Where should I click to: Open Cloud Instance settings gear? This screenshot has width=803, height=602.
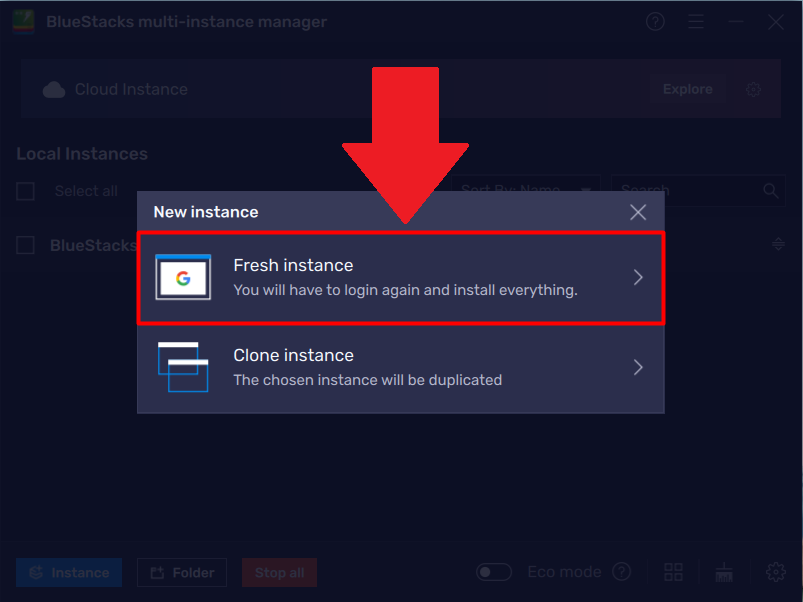(x=753, y=90)
